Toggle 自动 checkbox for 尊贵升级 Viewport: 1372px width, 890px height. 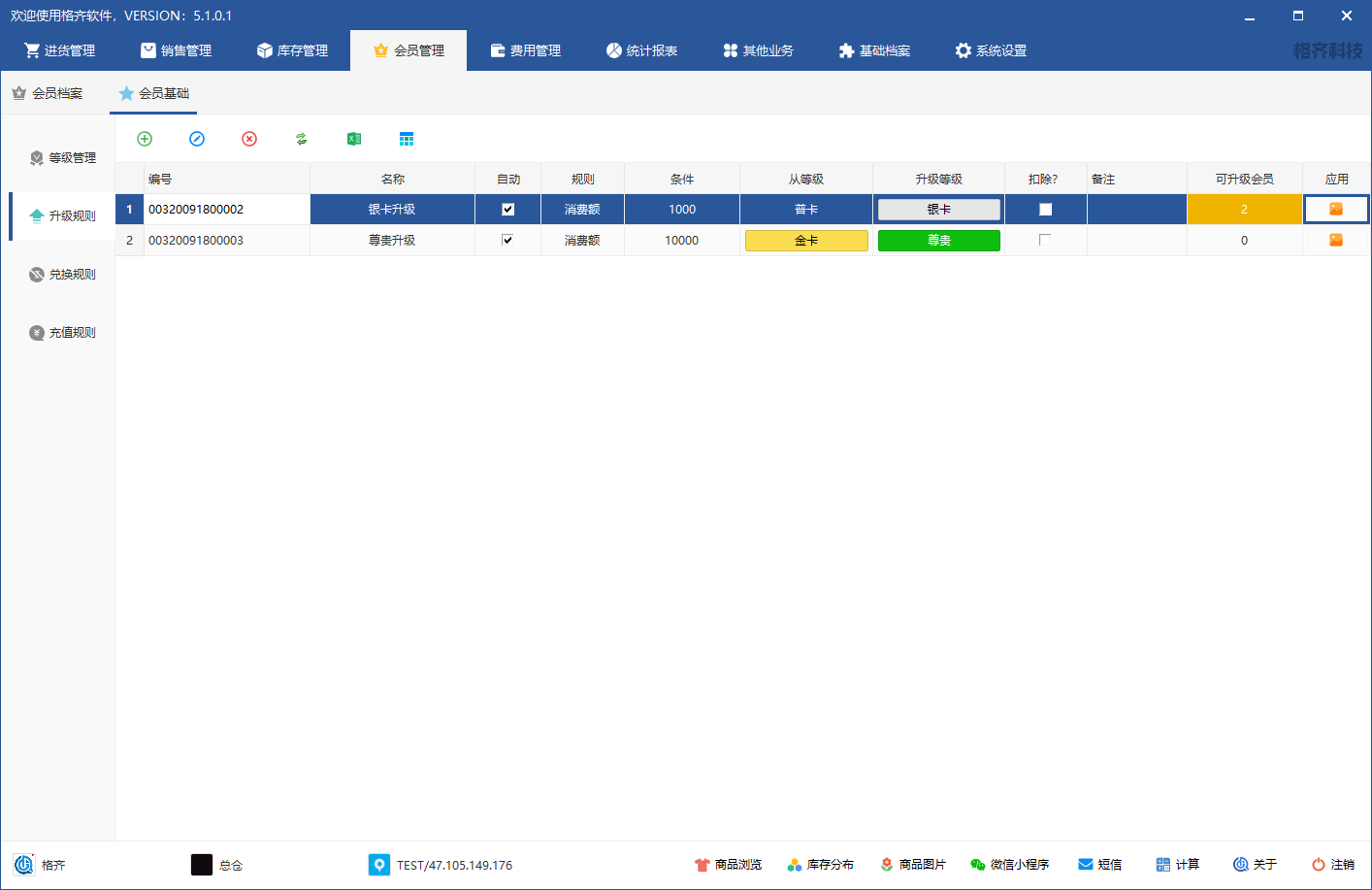507,240
